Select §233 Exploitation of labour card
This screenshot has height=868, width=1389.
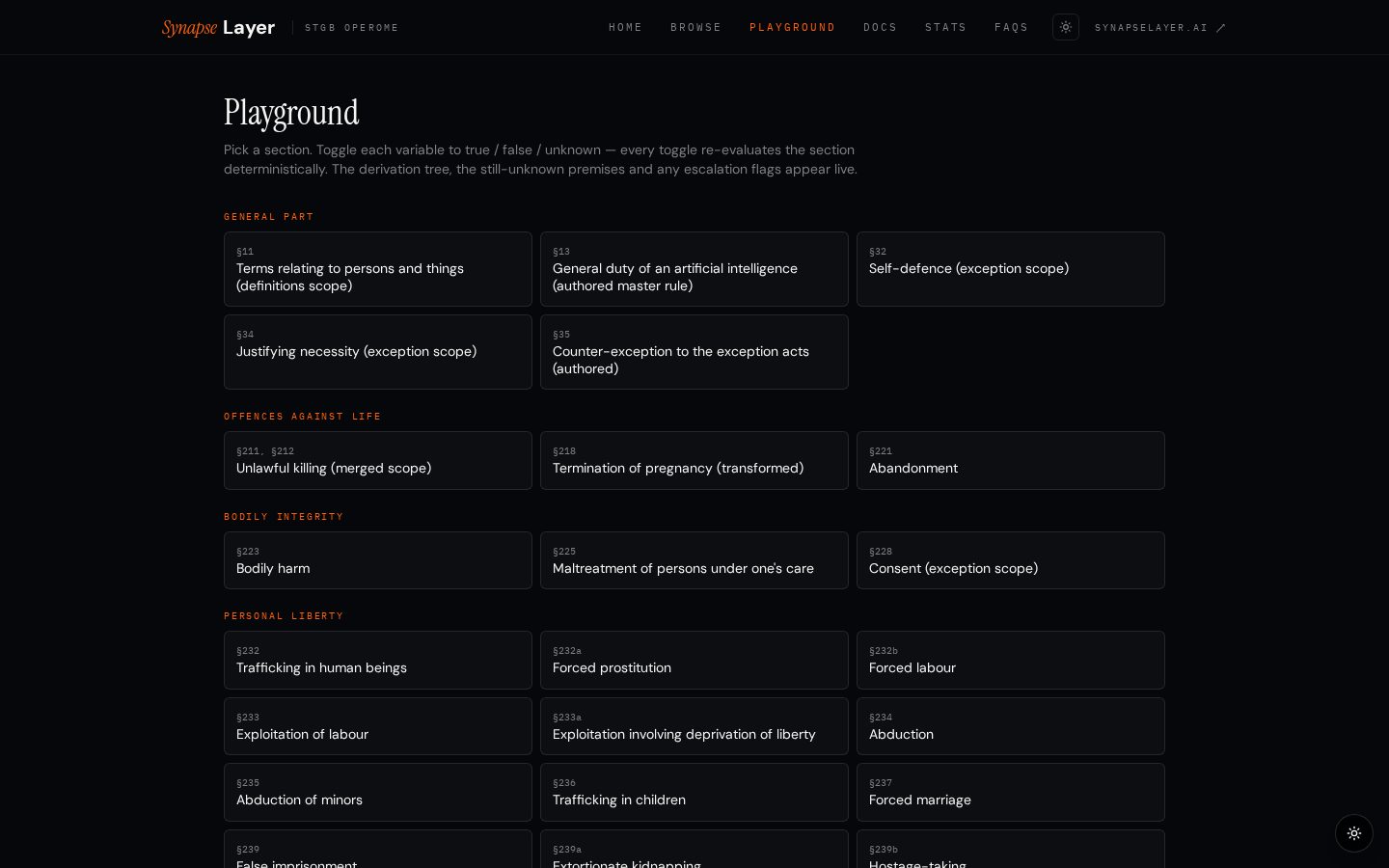[x=378, y=726]
